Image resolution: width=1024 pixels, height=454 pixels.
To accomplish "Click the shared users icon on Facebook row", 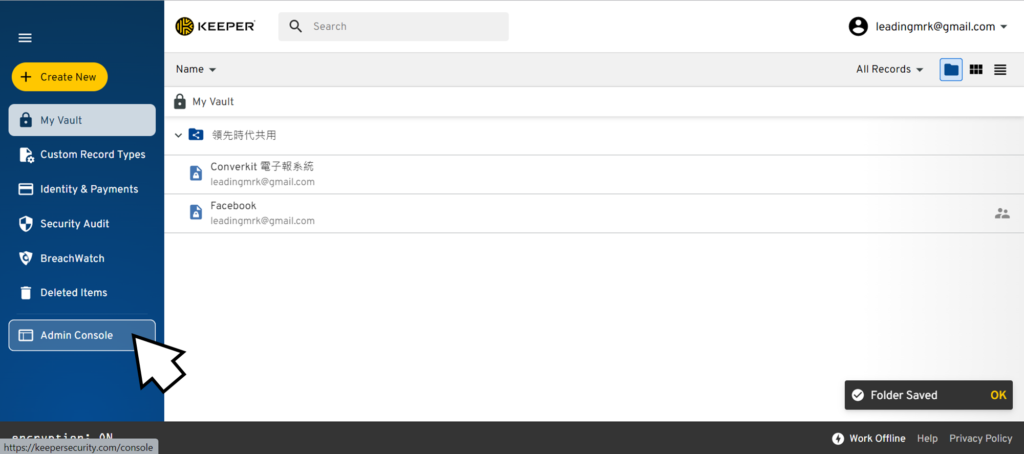I will tap(1002, 213).
